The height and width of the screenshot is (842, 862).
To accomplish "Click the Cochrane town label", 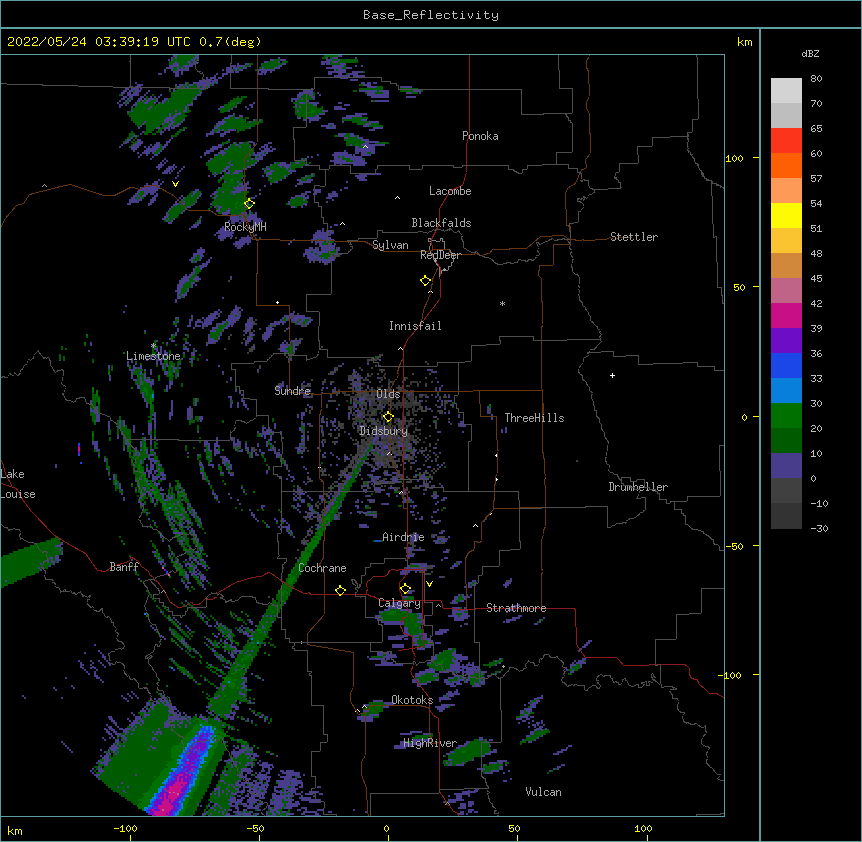I will pyautogui.click(x=322, y=568).
